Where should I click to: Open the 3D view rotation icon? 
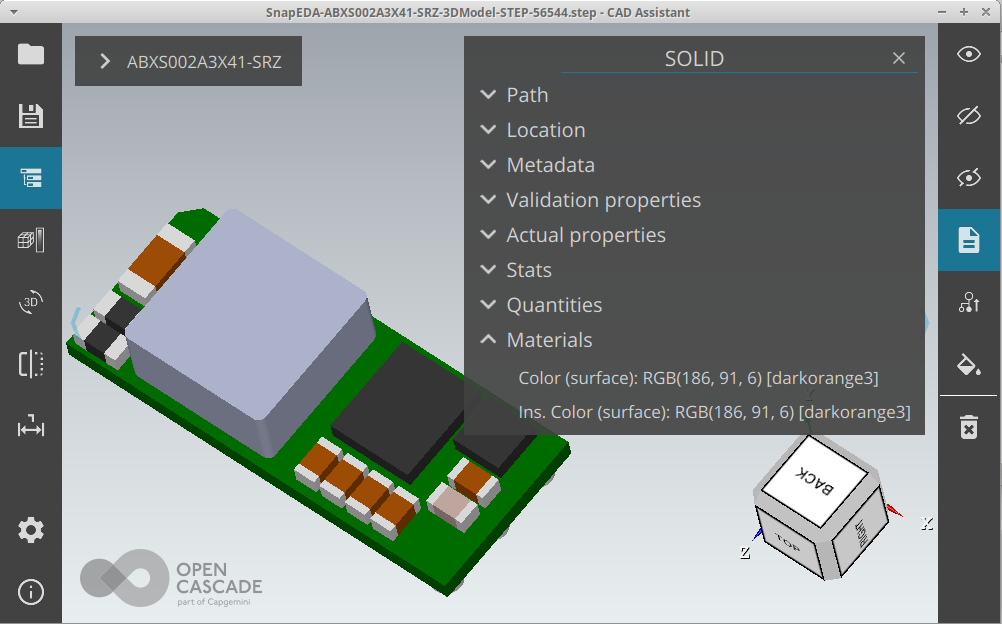click(31, 302)
